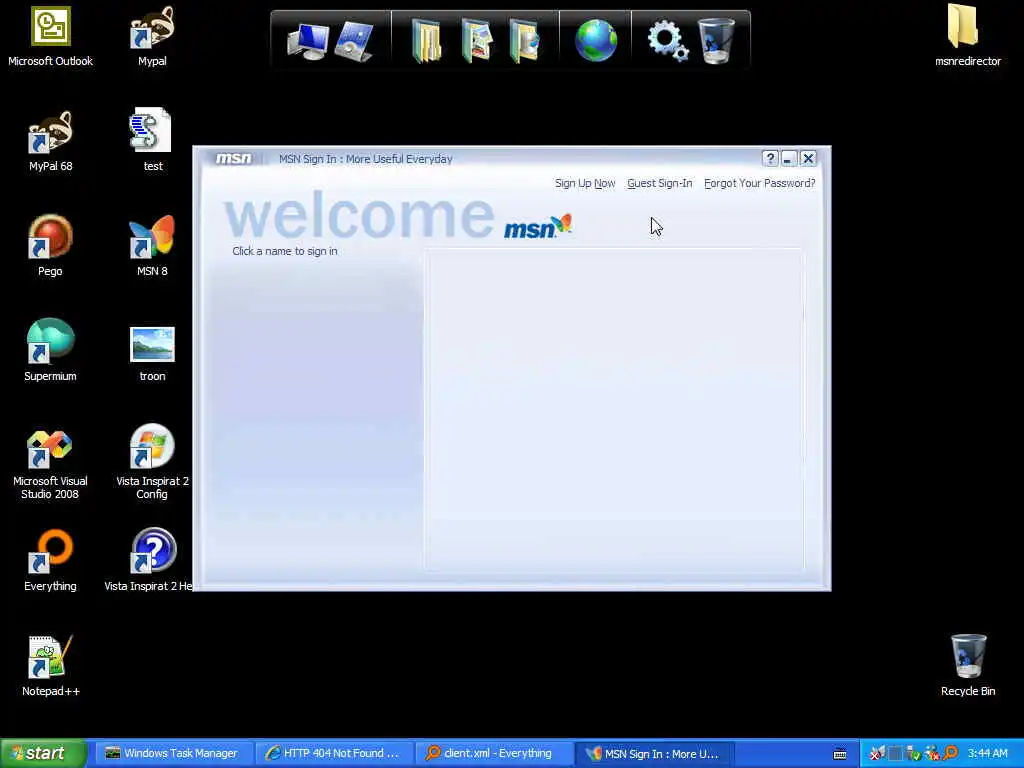Image resolution: width=1024 pixels, height=768 pixels.
Task: Click the MSN logo in window title bar
Action: coord(233,159)
